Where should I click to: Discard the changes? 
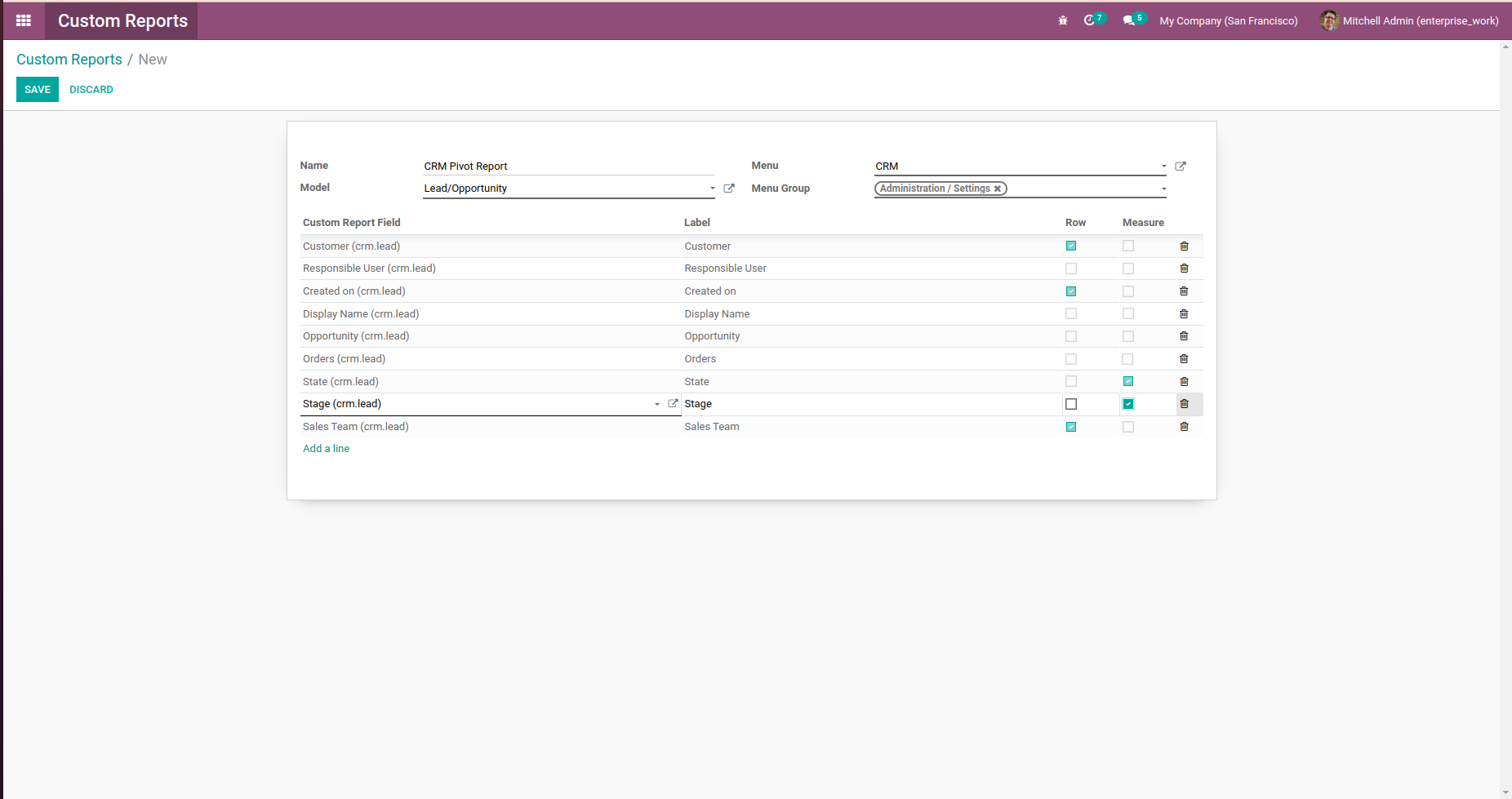[x=91, y=90]
